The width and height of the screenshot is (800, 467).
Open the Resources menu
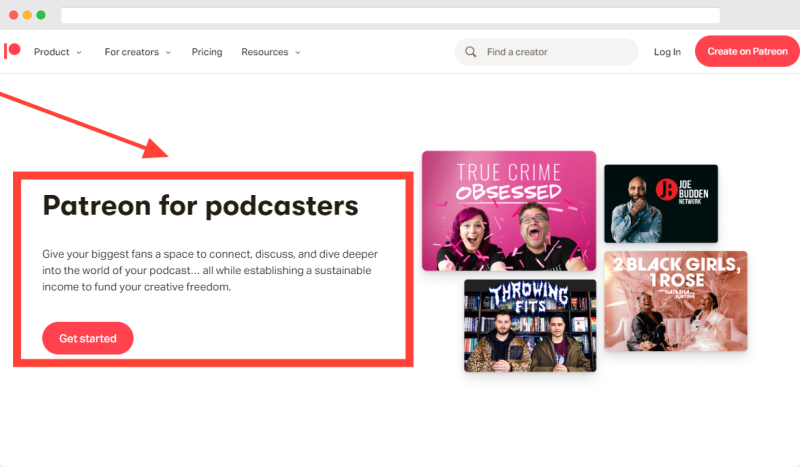(265, 52)
